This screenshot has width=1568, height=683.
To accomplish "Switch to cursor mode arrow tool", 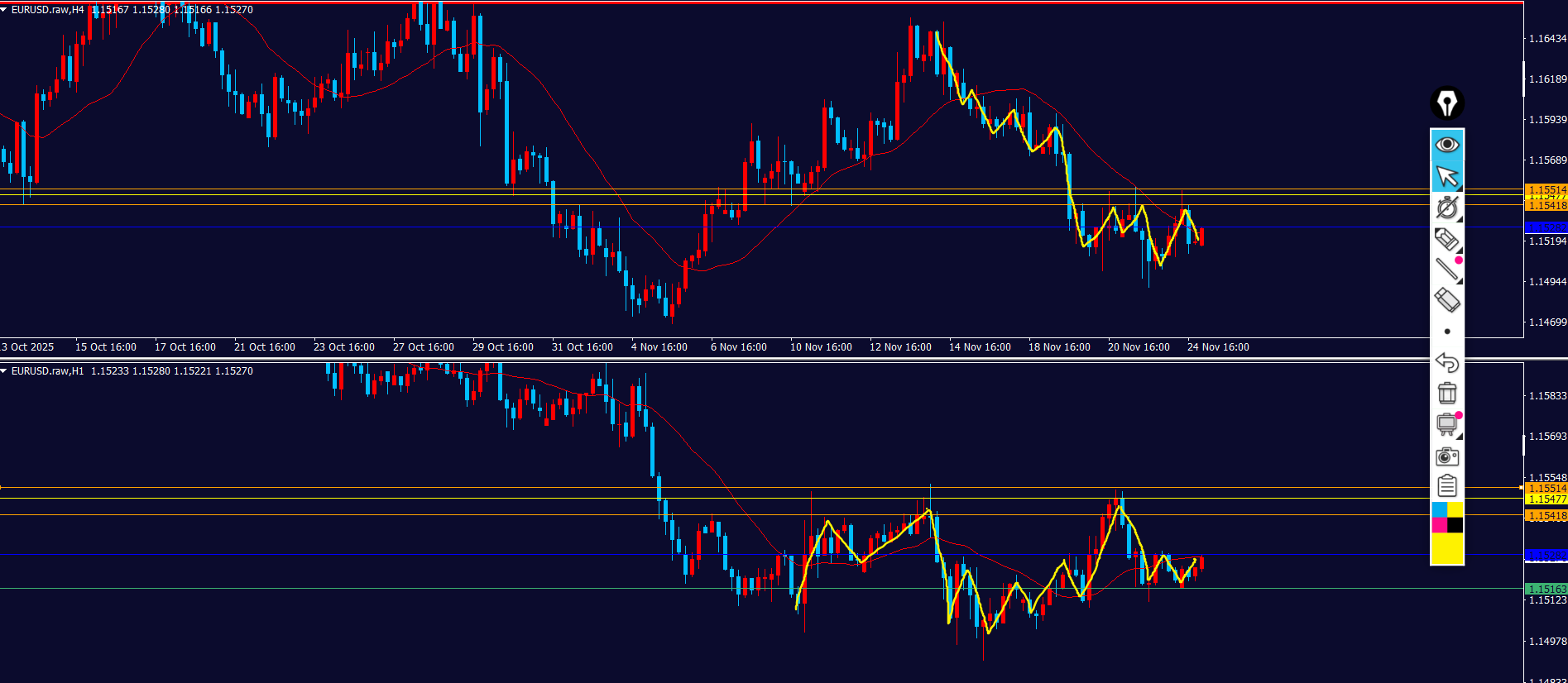I will (x=1447, y=176).
